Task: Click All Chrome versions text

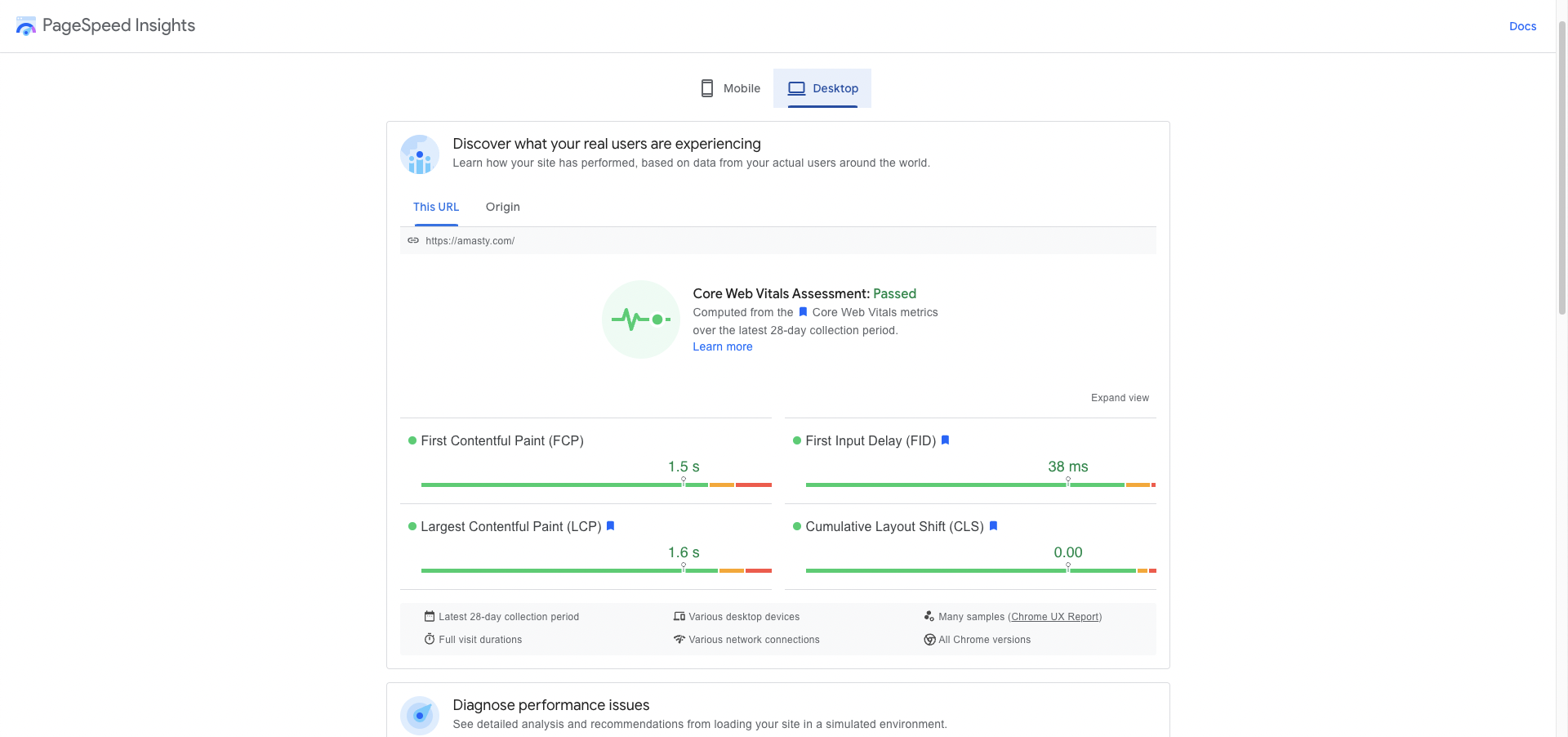Action: (984, 640)
